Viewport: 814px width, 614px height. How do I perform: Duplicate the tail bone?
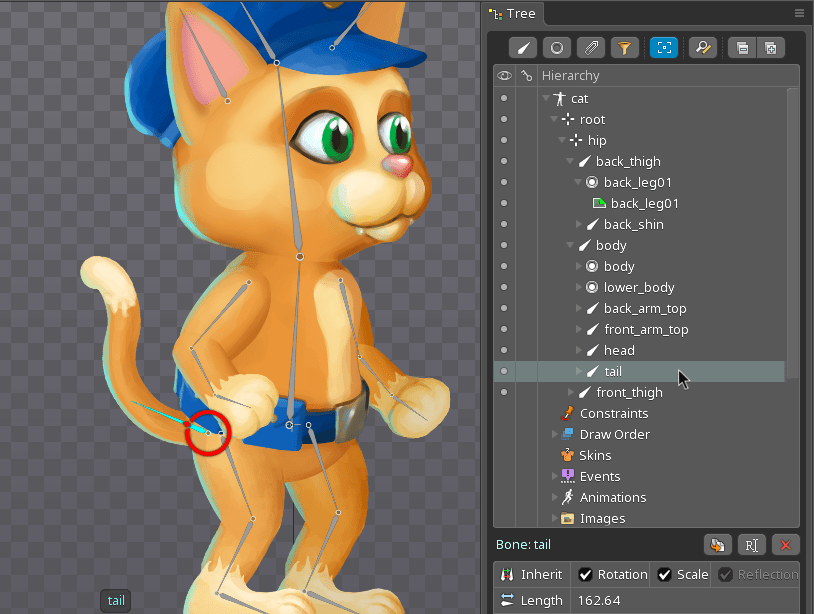(x=716, y=545)
